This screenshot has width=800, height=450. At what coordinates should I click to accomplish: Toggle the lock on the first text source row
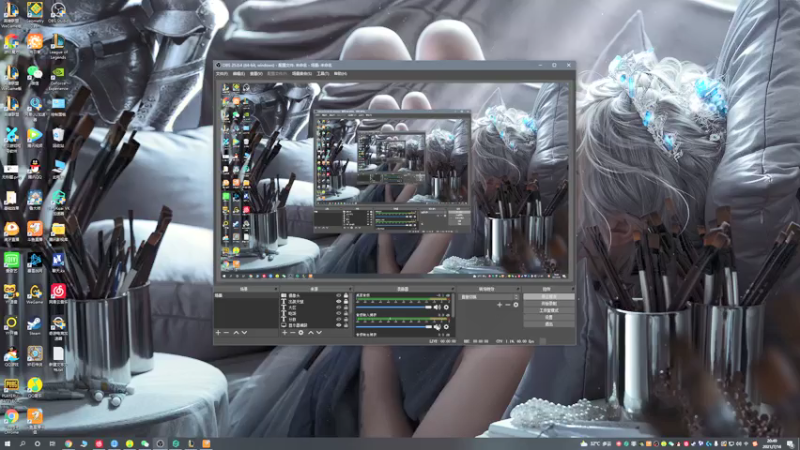tap(346, 302)
